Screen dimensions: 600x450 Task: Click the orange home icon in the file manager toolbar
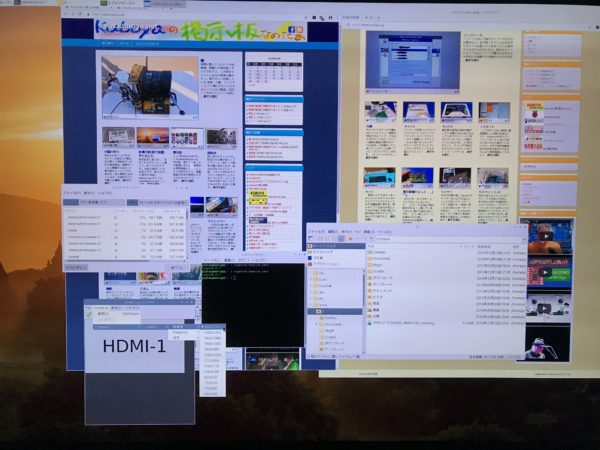(x=350, y=238)
